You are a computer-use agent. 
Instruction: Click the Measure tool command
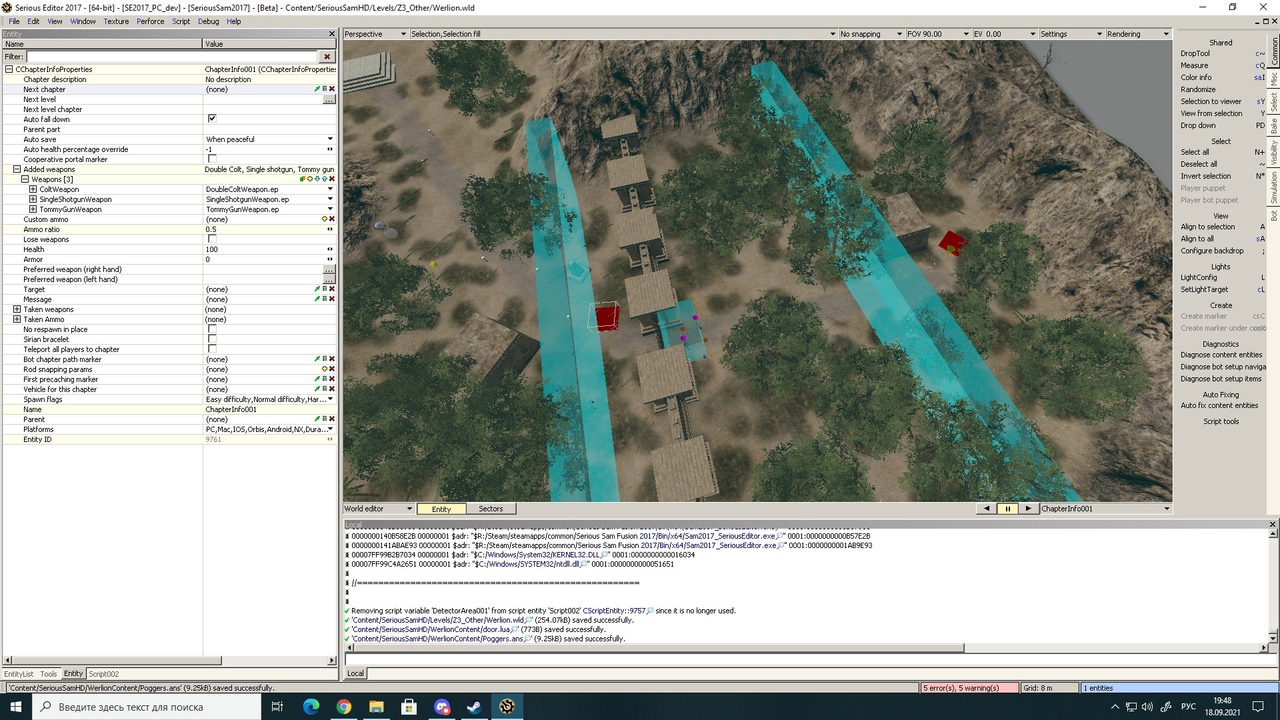tap(1194, 65)
